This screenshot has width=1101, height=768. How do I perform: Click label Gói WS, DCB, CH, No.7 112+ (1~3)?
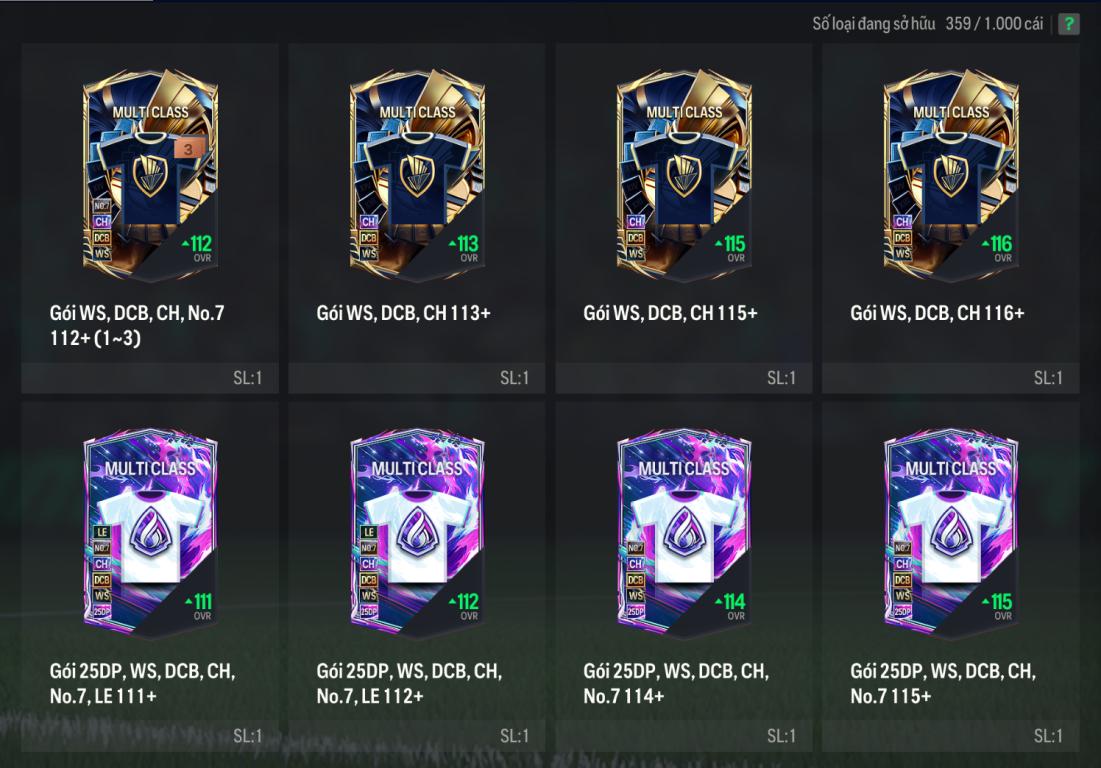(x=137, y=325)
